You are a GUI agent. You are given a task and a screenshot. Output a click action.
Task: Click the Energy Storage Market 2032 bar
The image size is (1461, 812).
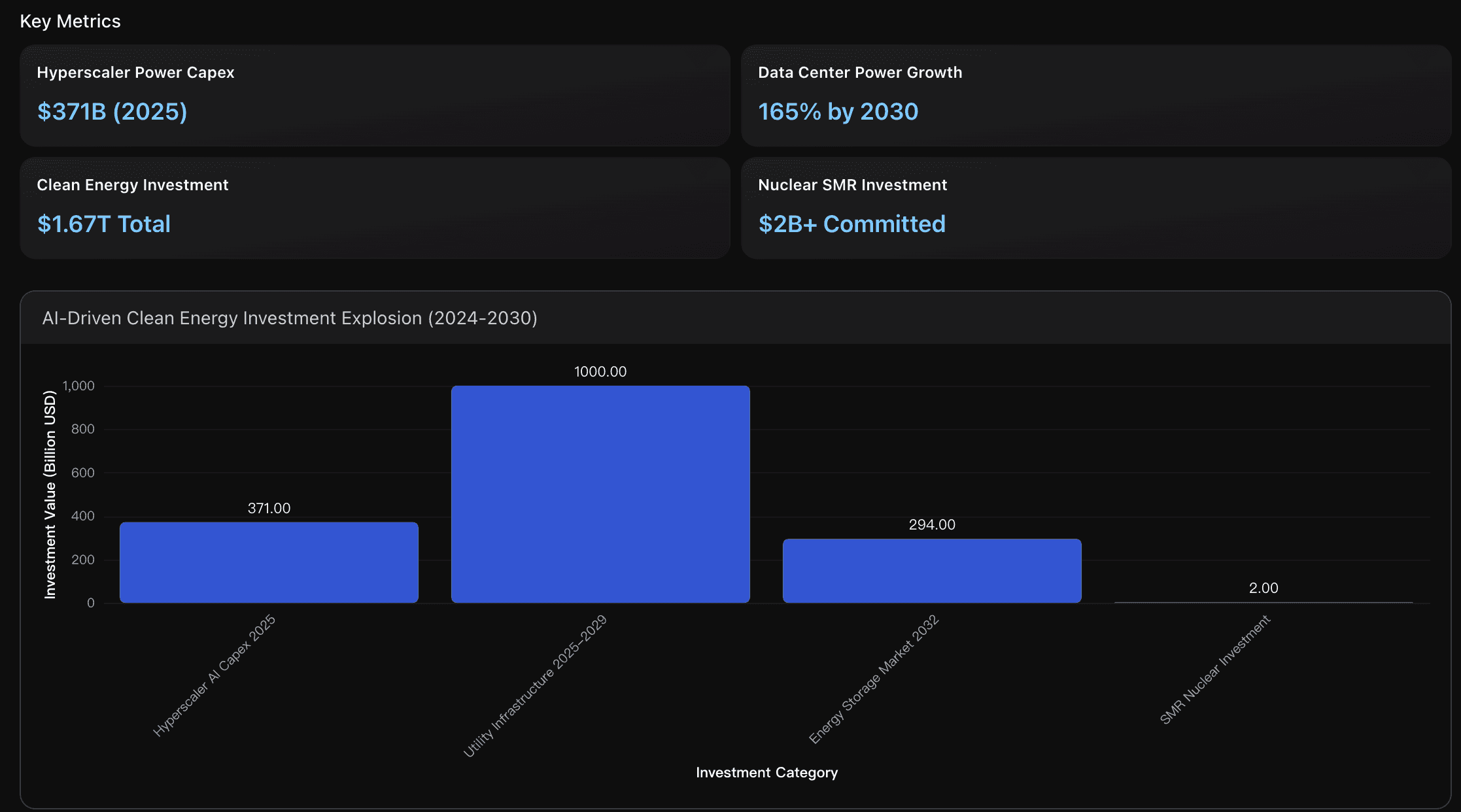click(932, 571)
